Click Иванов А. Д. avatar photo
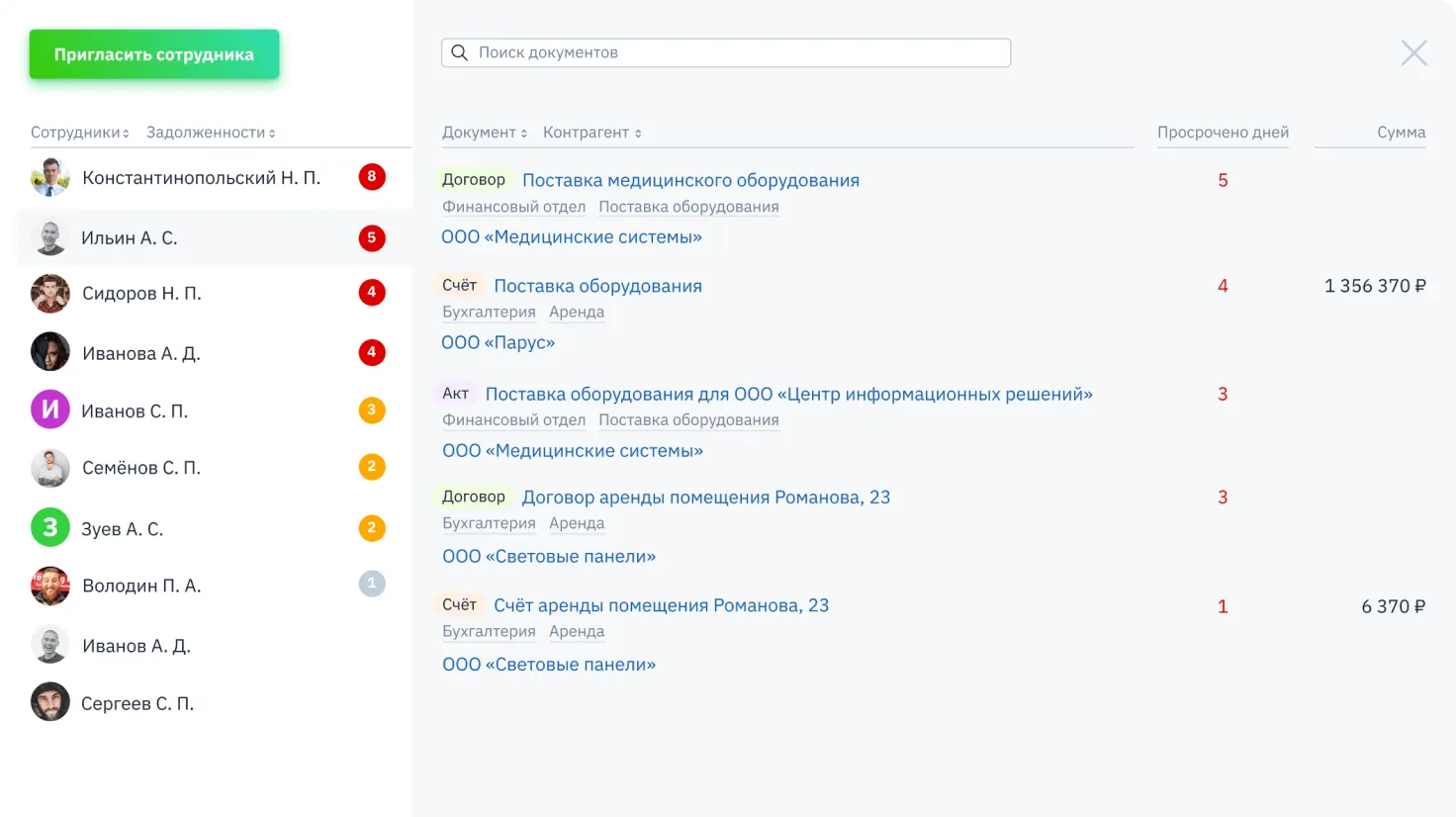 (50, 645)
